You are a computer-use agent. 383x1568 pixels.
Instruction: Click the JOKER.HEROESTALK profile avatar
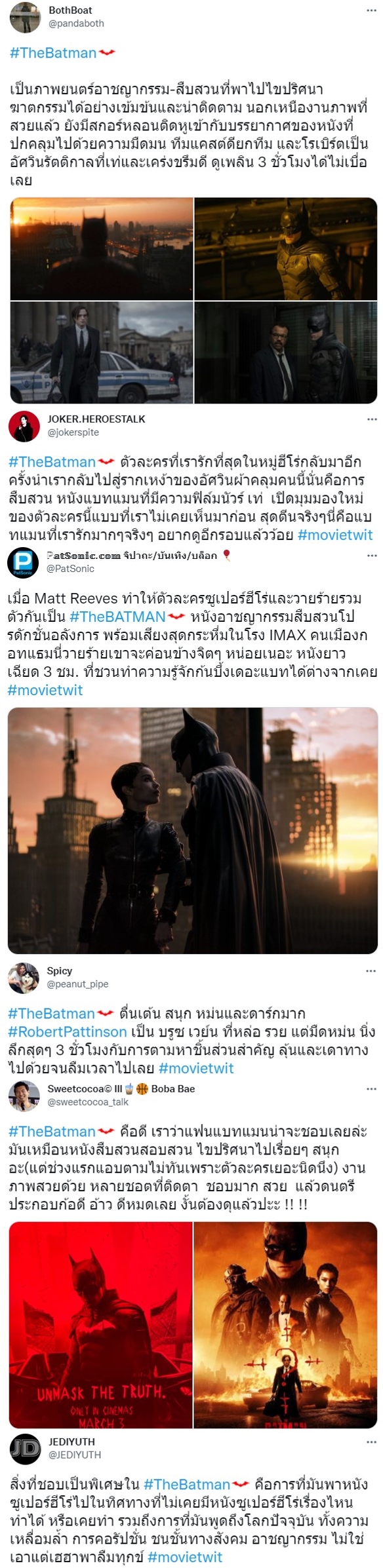24,427
